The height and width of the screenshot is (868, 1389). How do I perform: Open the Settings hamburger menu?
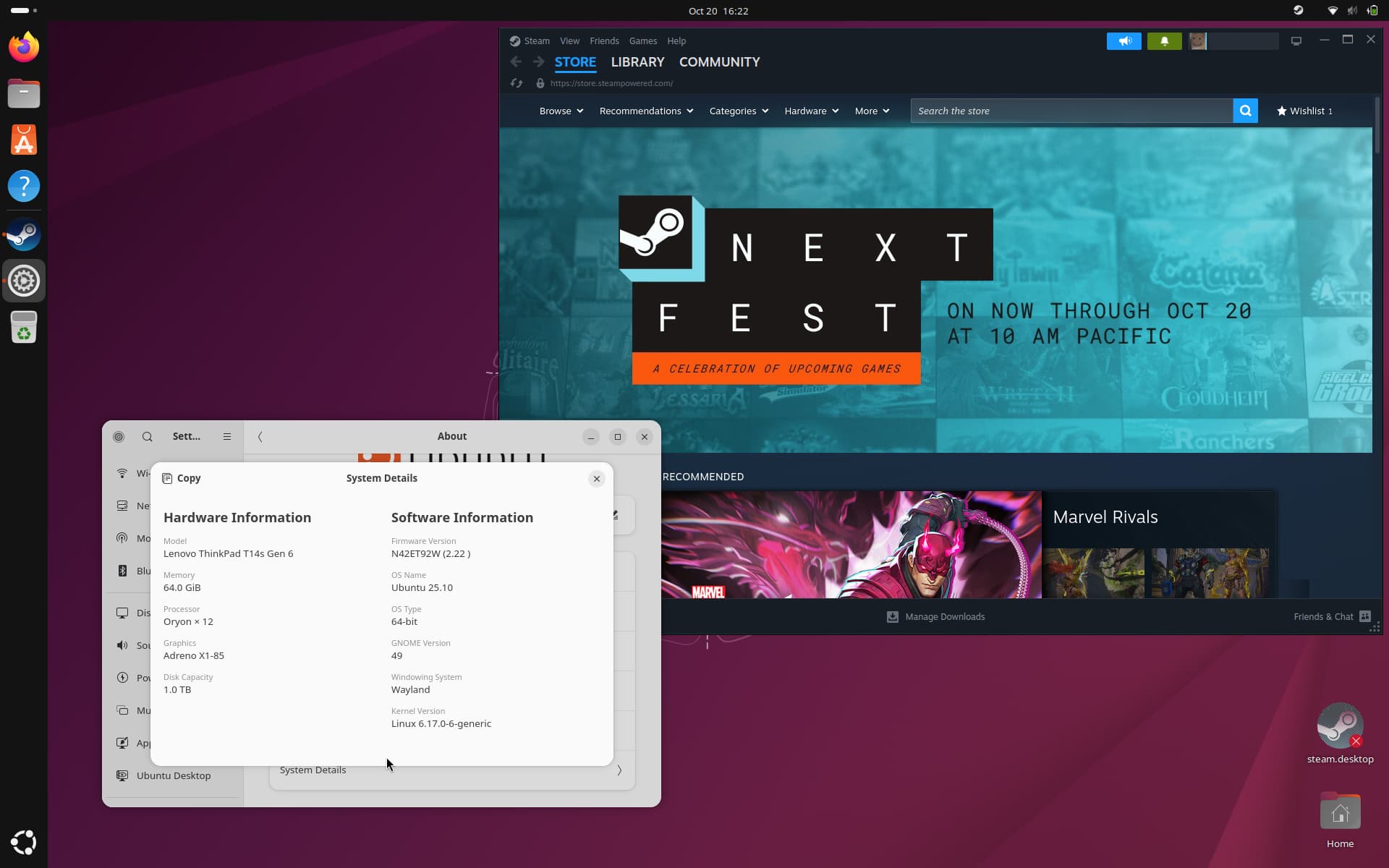(227, 436)
